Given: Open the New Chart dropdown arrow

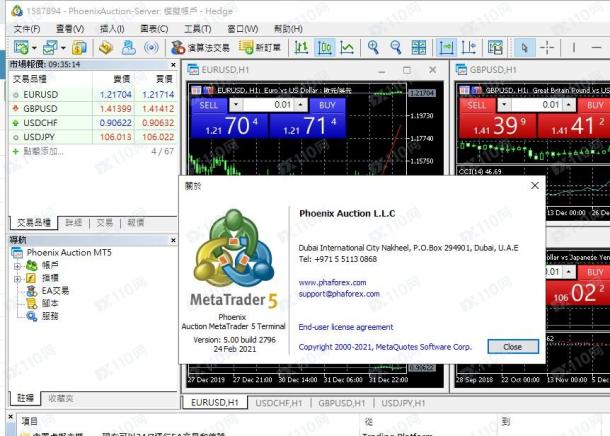Looking at the screenshot, I should (34, 48).
